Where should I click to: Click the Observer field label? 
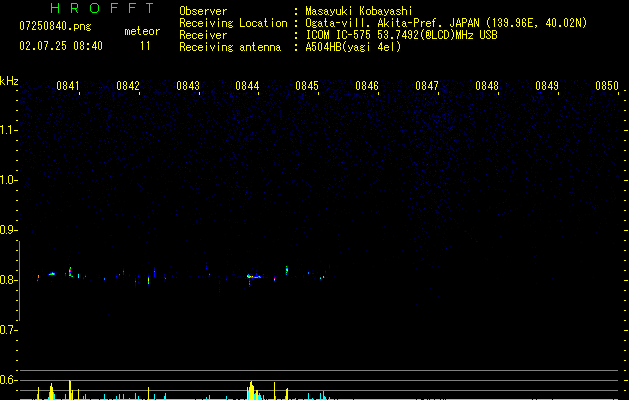tap(203, 11)
